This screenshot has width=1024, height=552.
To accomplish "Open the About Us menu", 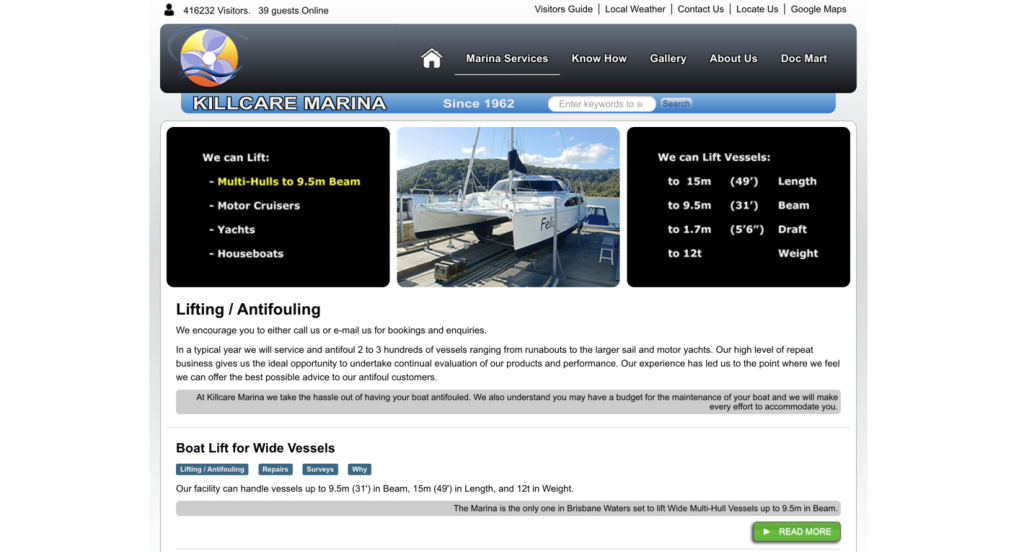I will [x=733, y=59].
